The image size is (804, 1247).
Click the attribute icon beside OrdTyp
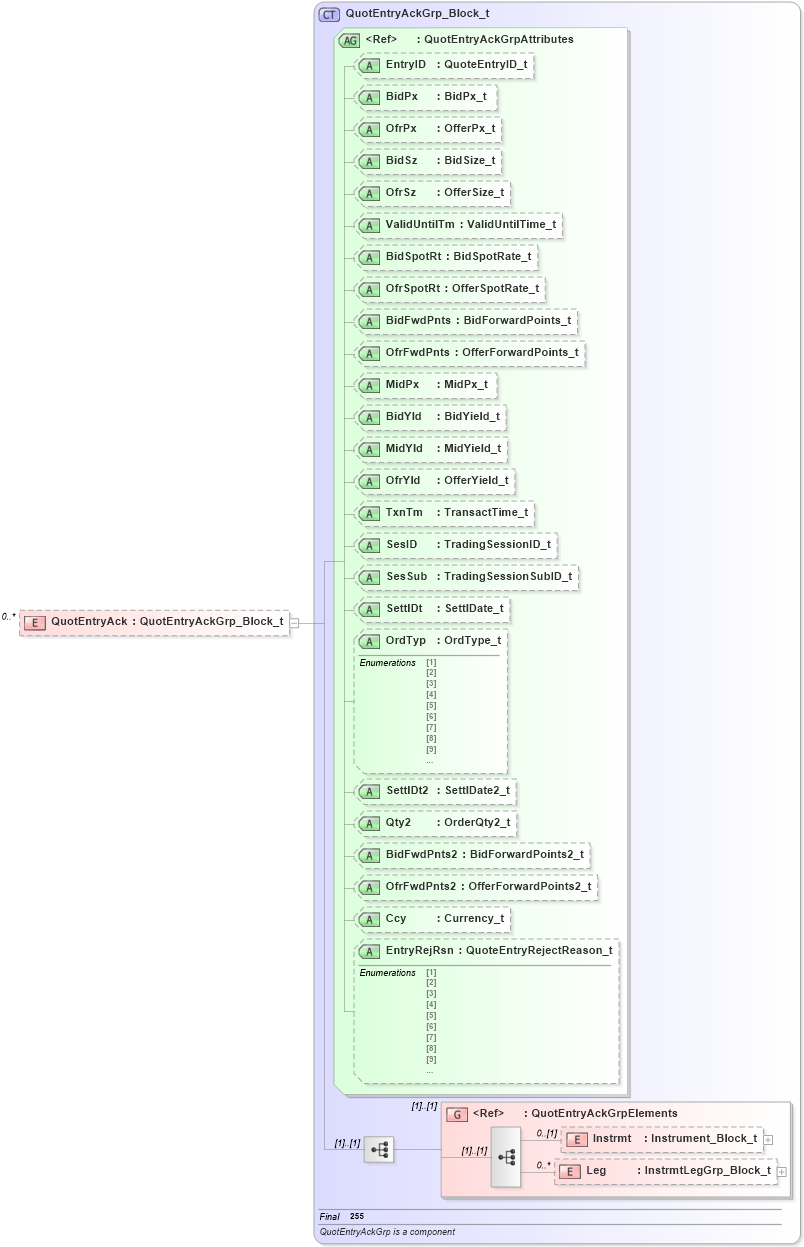click(x=369, y=641)
